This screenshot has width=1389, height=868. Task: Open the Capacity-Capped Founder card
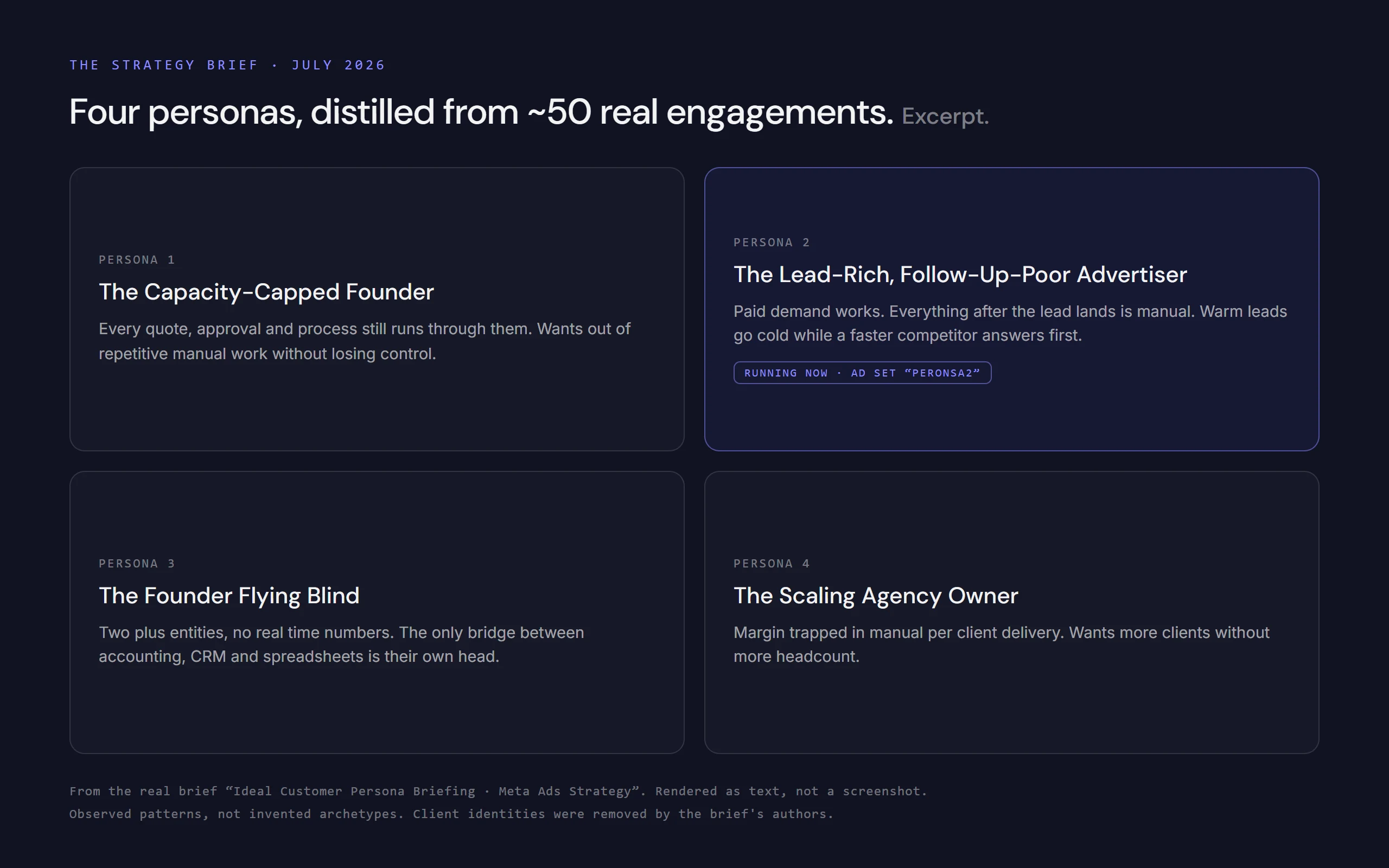[377, 309]
